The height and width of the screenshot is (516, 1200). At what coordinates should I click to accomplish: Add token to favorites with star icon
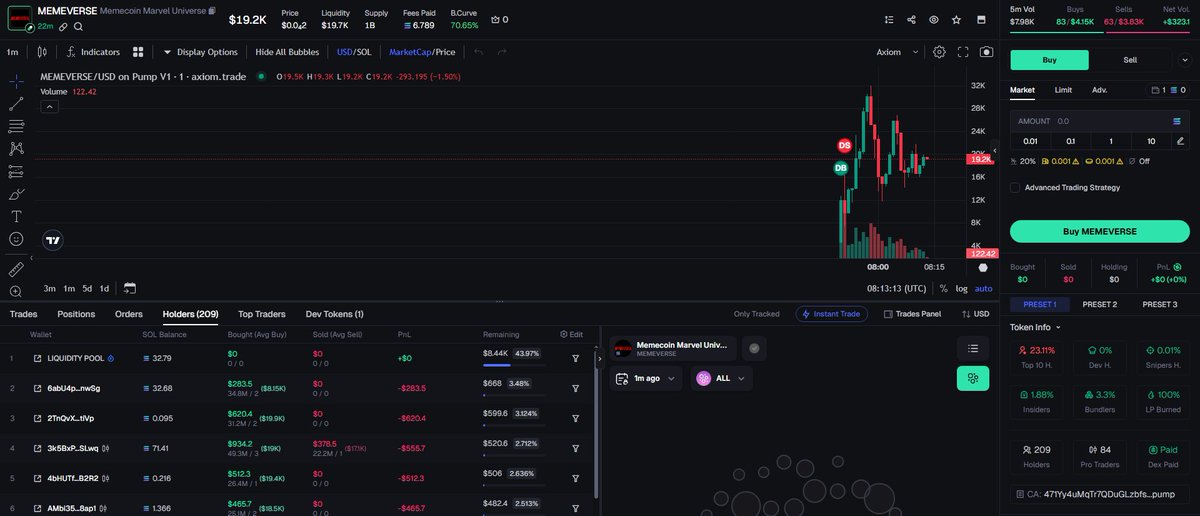click(957, 19)
